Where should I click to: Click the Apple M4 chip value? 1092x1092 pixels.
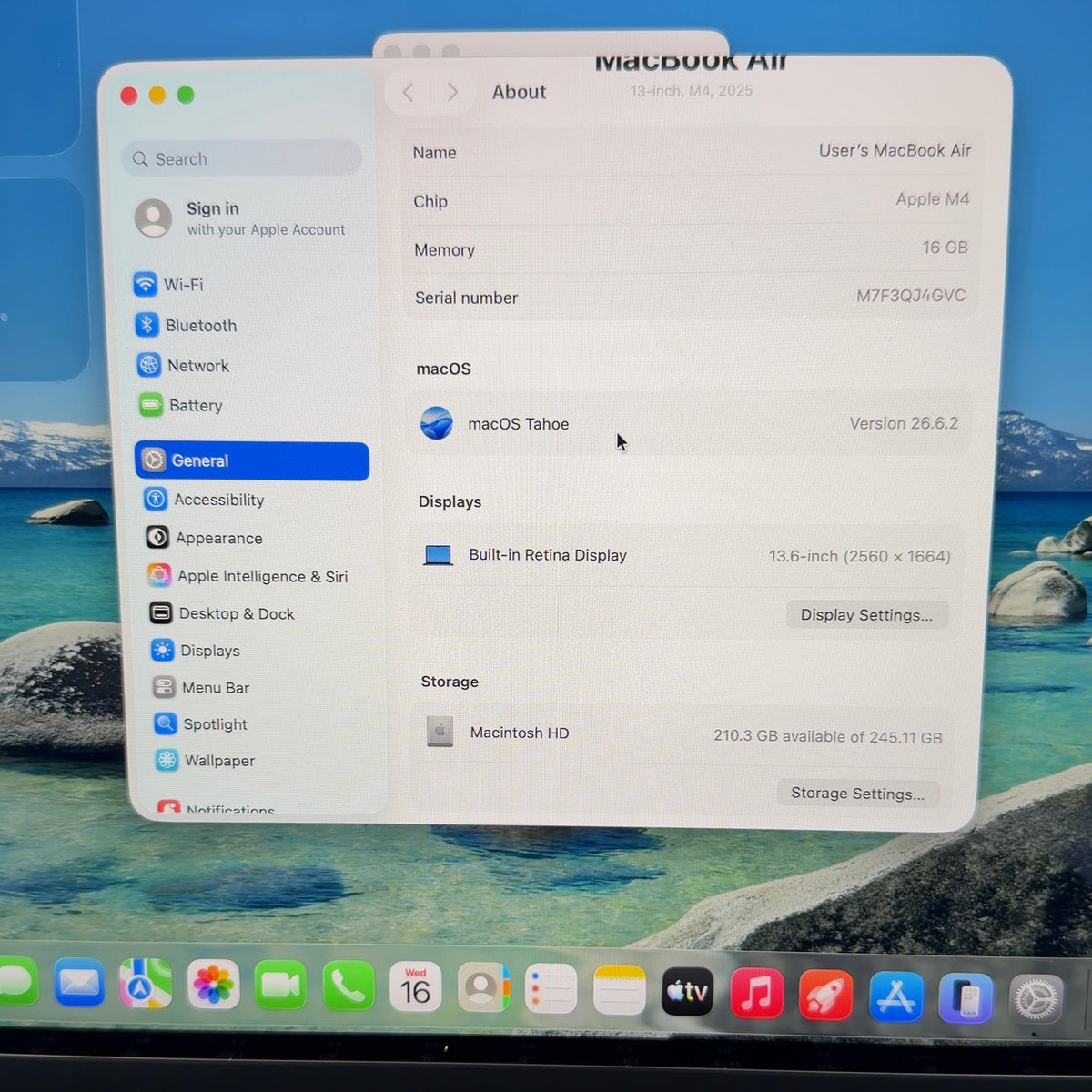coord(932,198)
